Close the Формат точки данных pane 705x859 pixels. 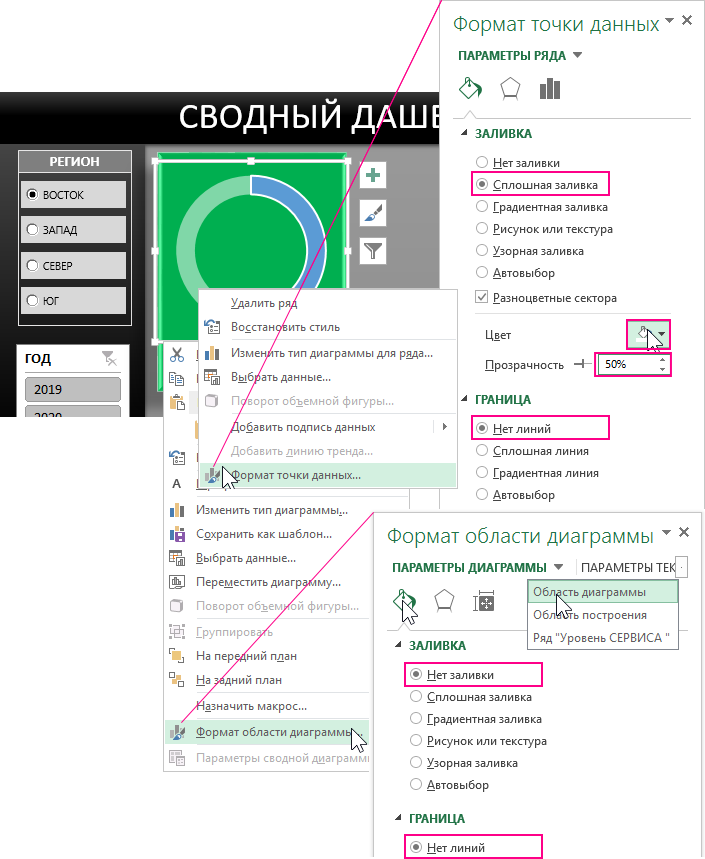tap(686, 21)
